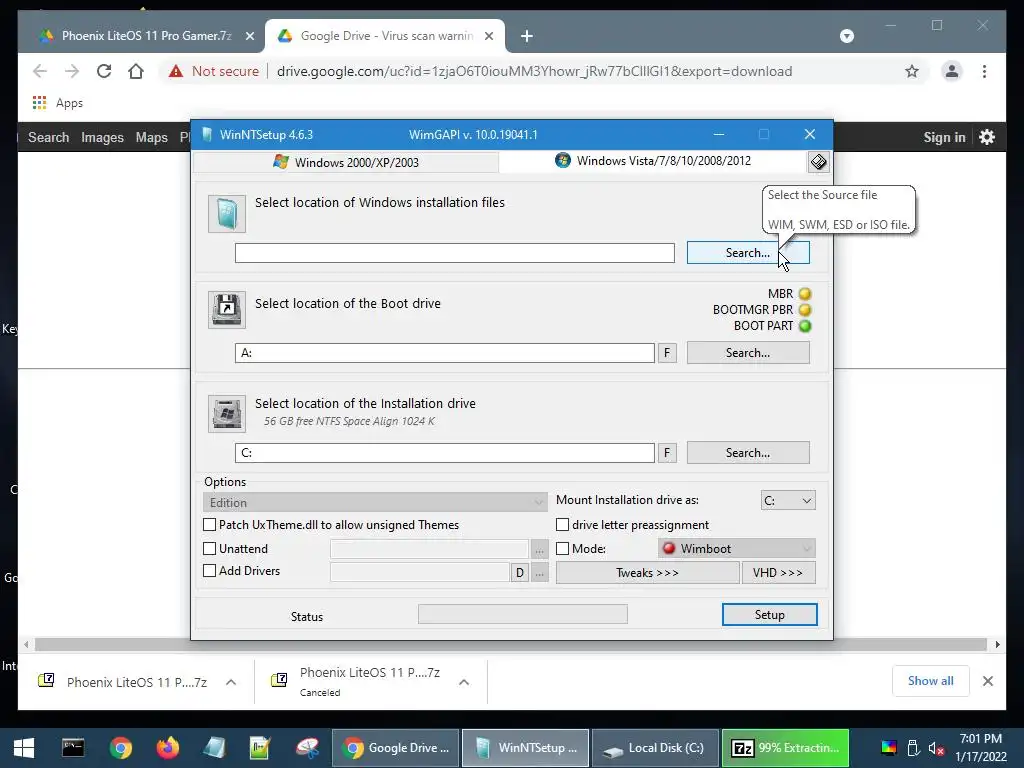Click the WinNTSetup title bar app icon
Viewport: 1024px width, 768px height.
click(206, 135)
